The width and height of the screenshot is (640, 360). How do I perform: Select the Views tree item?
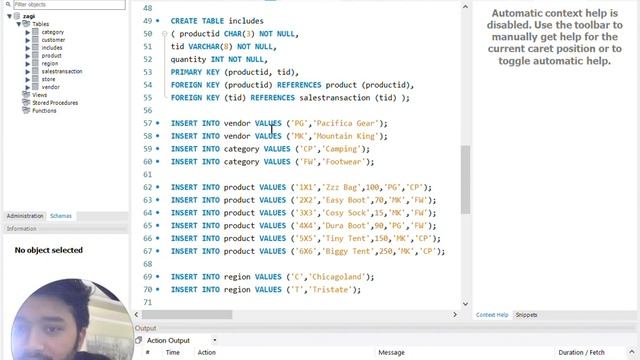click(x=40, y=95)
